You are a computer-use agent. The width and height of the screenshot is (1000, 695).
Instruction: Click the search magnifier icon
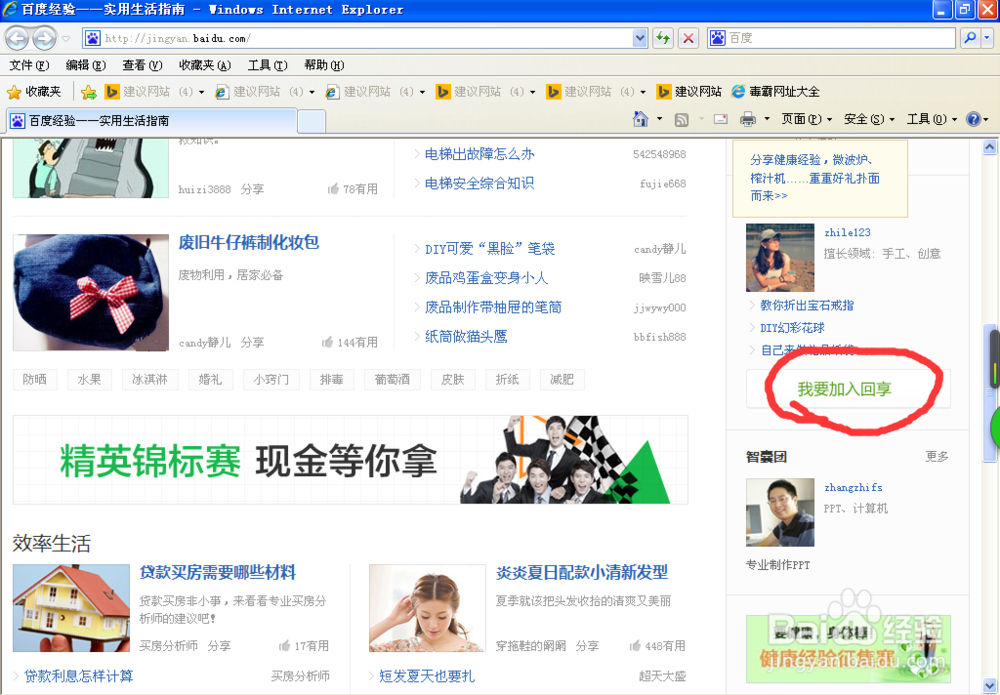tap(969, 38)
